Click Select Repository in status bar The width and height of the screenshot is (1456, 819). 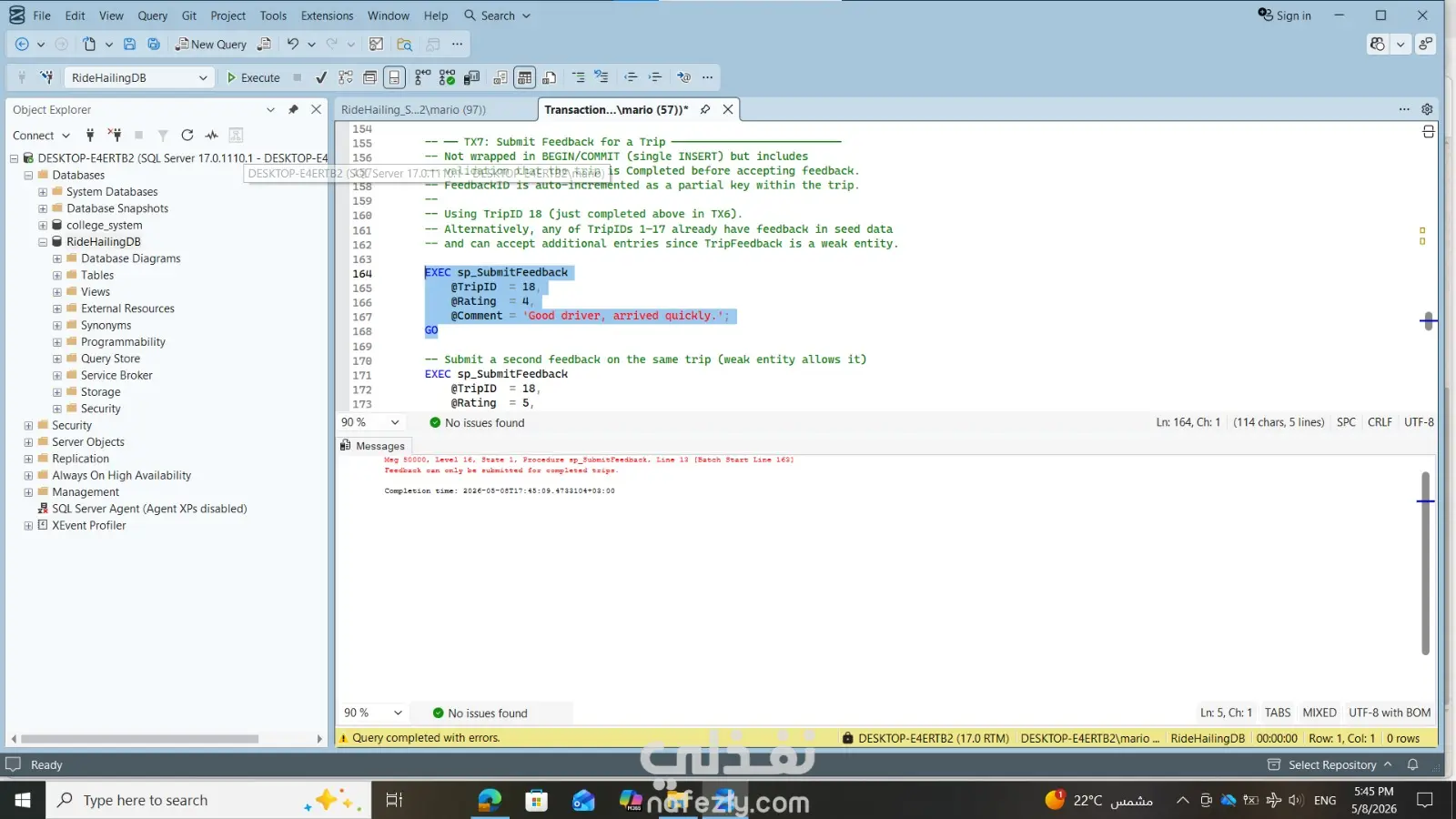tap(1330, 764)
